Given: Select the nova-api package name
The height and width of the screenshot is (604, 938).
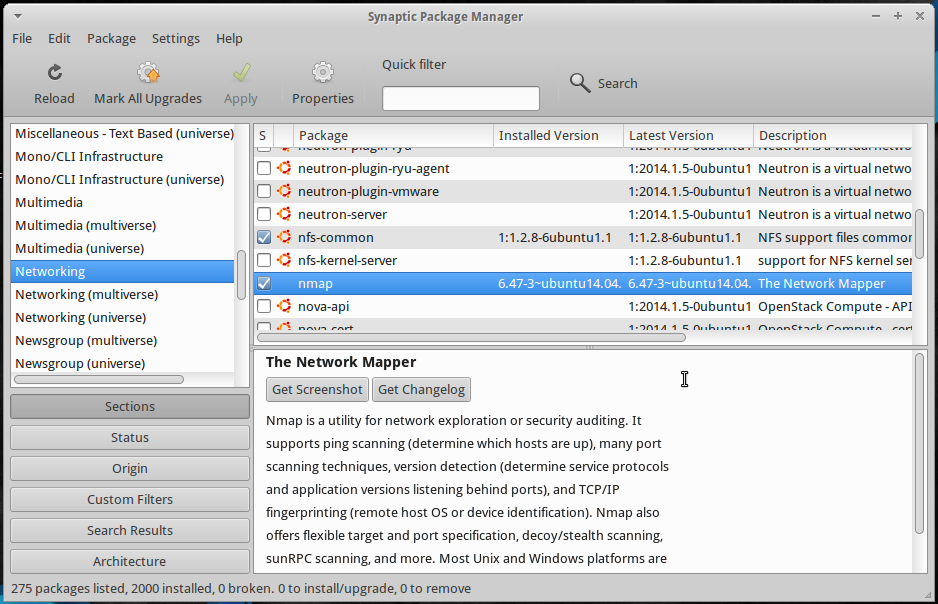Looking at the screenshot, I should (324, 306).
